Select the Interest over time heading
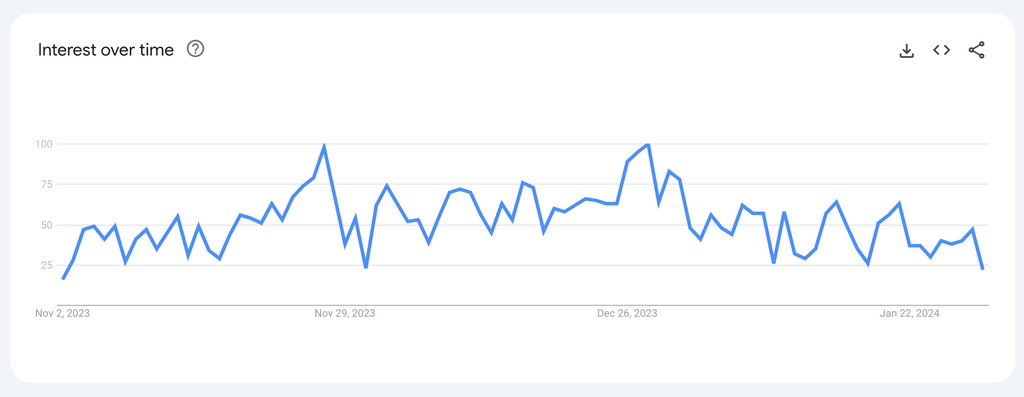This screenshot has width=1024, height=397. click(x=106, y=50)
